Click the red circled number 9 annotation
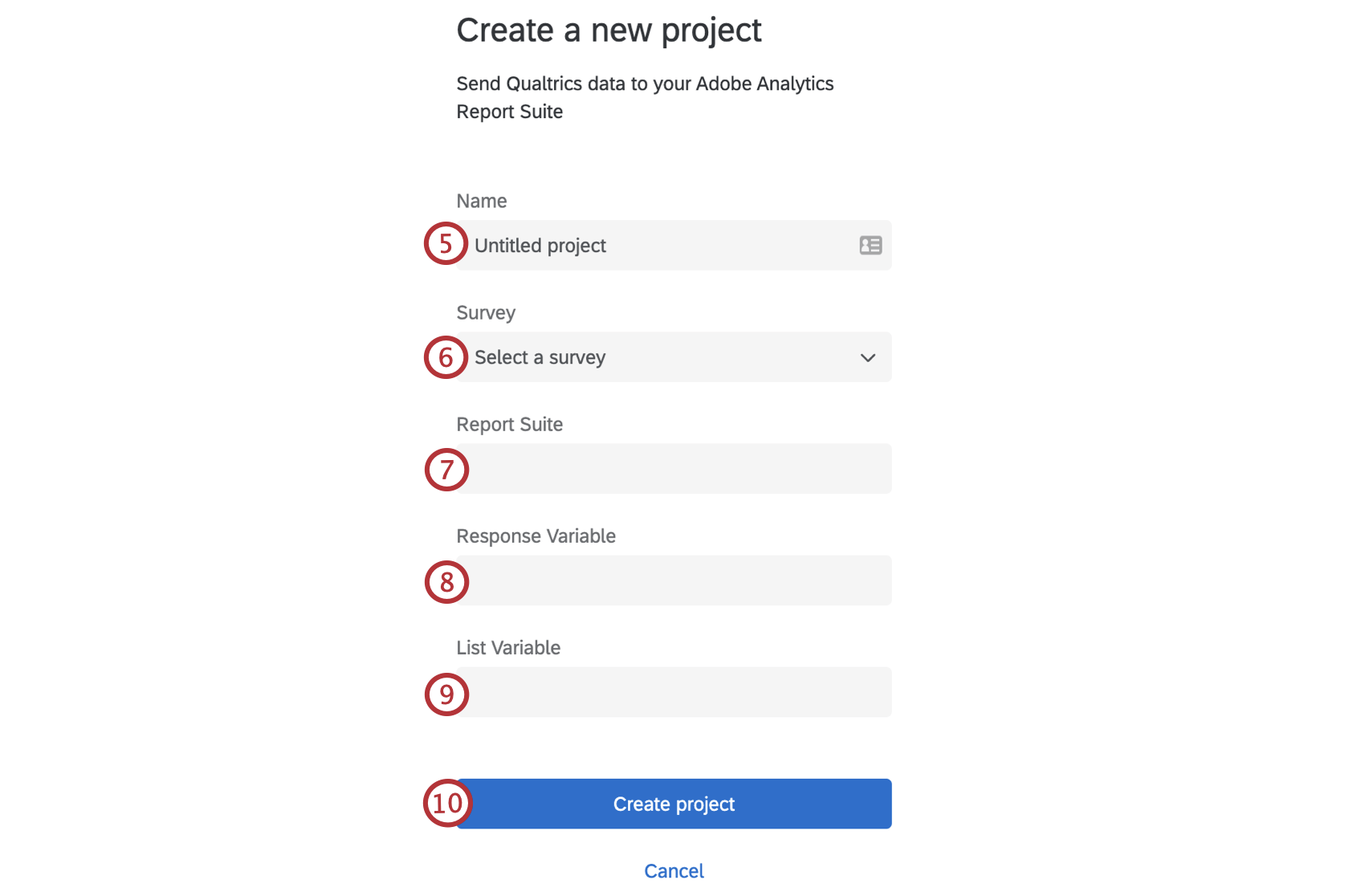This screenshot has height=896, width=1365. coord(446,694)
